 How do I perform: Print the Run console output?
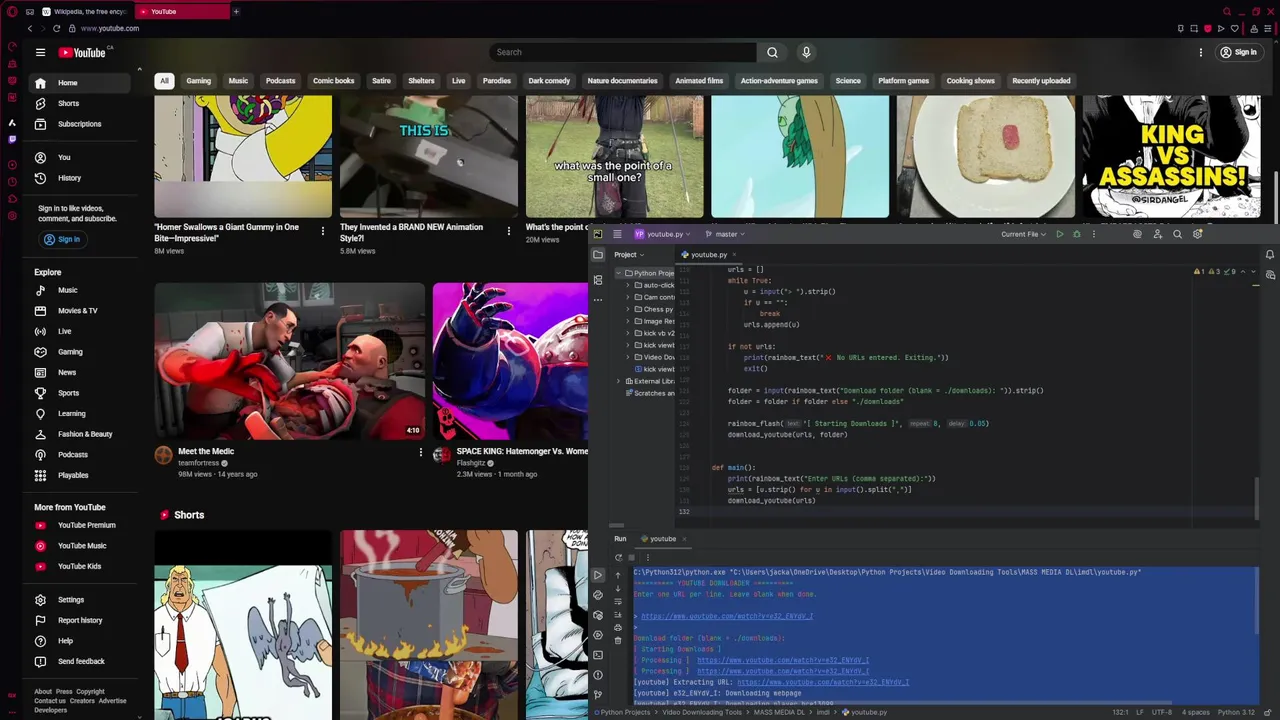618,627
